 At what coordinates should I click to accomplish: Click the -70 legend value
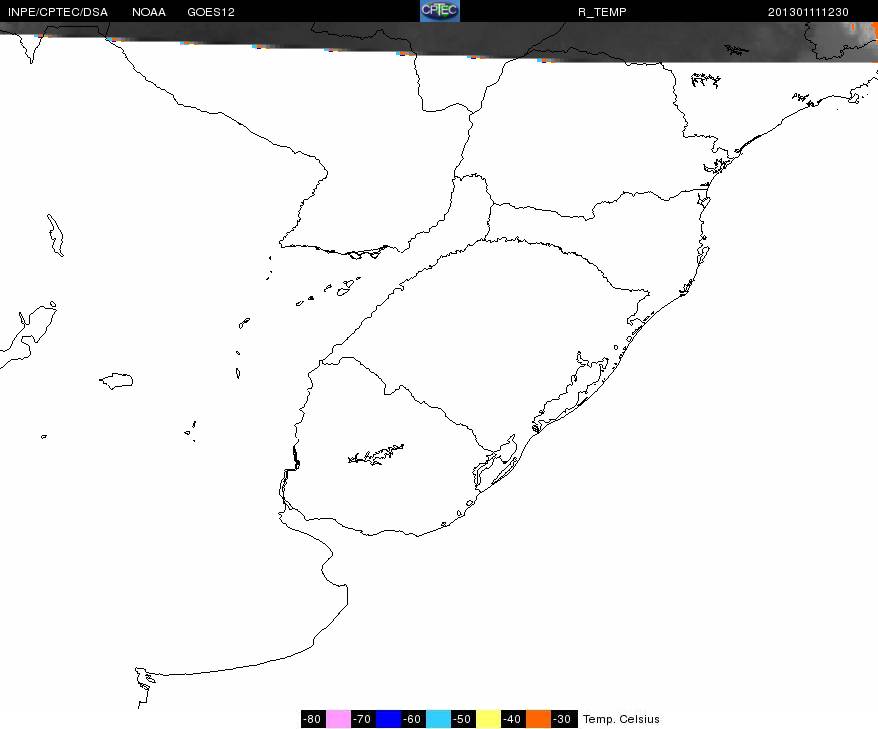click(363, 719)
